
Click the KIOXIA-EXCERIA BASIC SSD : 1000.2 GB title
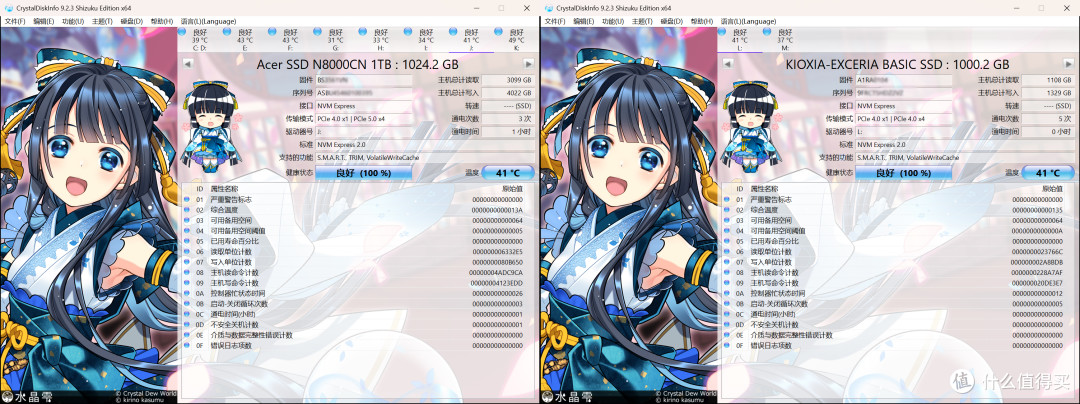pyautogui.click(x=897, y=65)
